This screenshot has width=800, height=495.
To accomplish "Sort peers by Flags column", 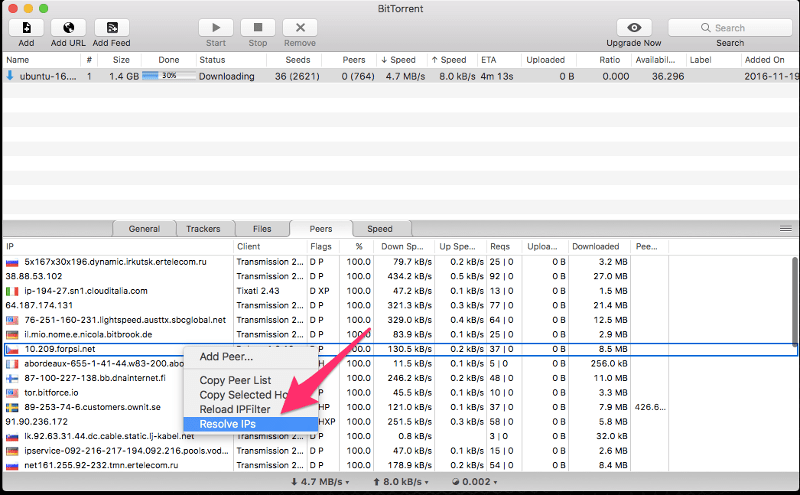I will [321, 246].
